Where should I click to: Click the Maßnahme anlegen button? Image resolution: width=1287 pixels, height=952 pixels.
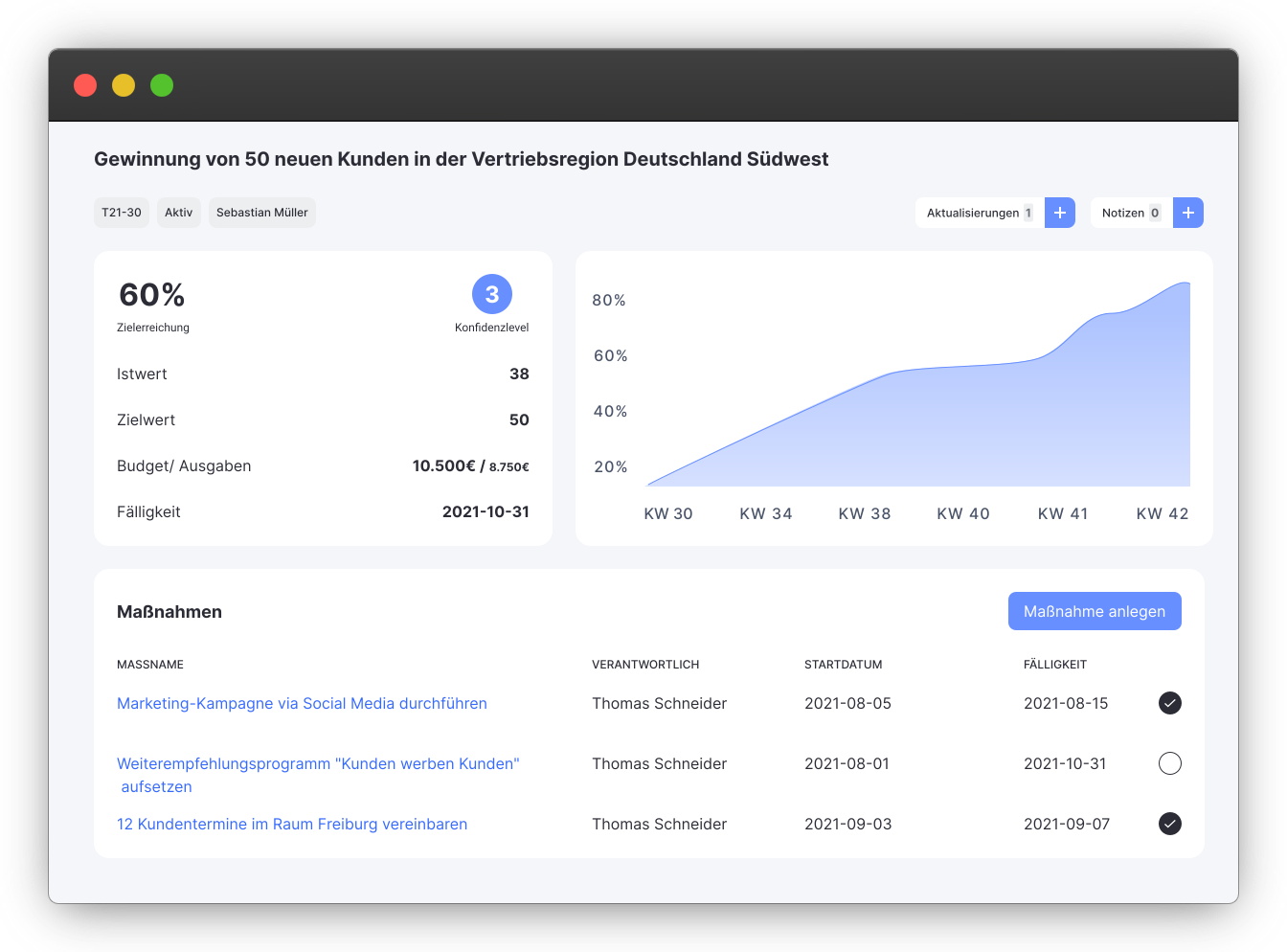pos(1094,610)
